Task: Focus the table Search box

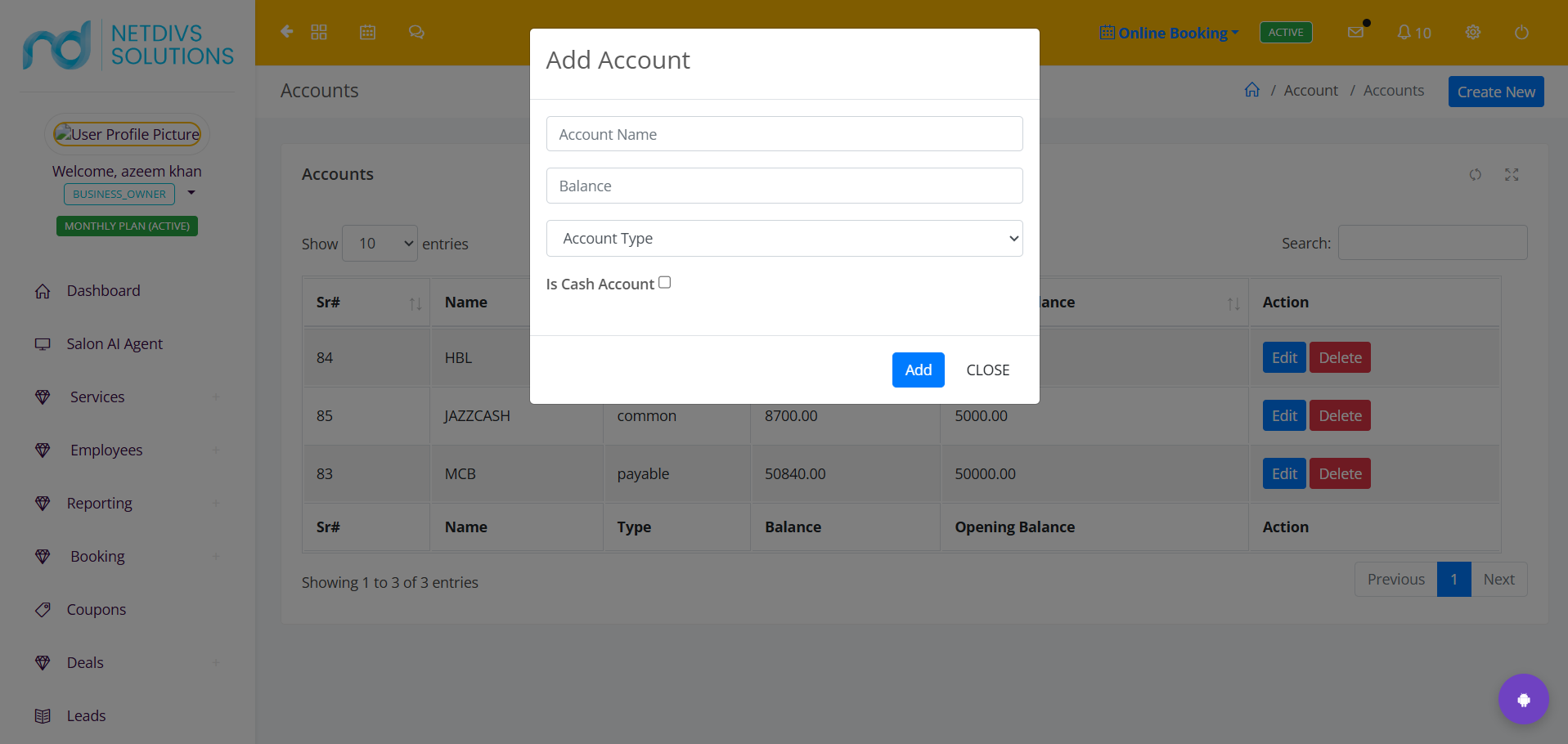Action: pyautogui.click(x=1432, y=243)
